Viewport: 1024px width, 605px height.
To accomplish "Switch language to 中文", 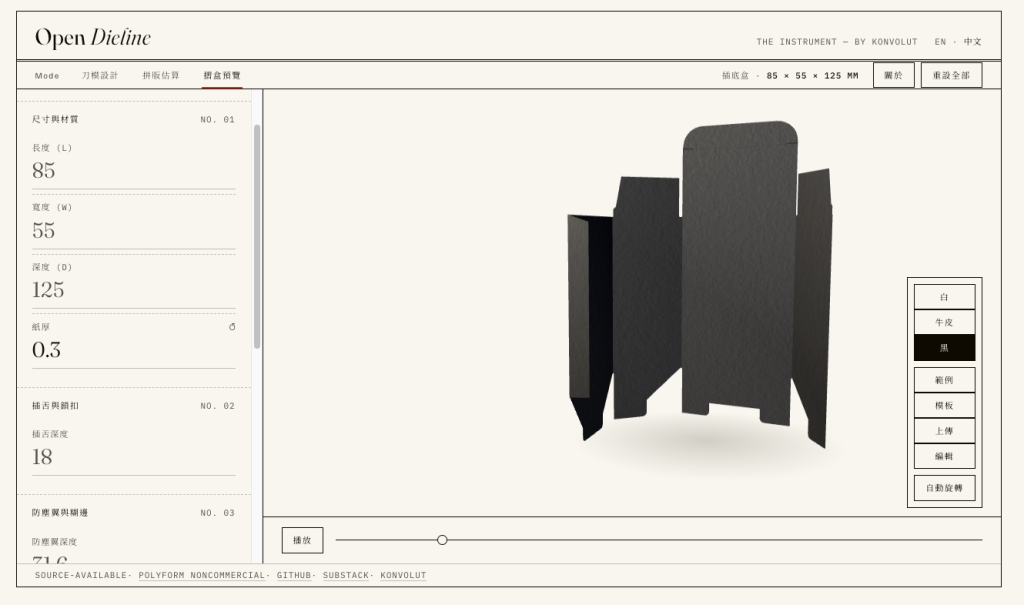I will (x=972, y=42).
